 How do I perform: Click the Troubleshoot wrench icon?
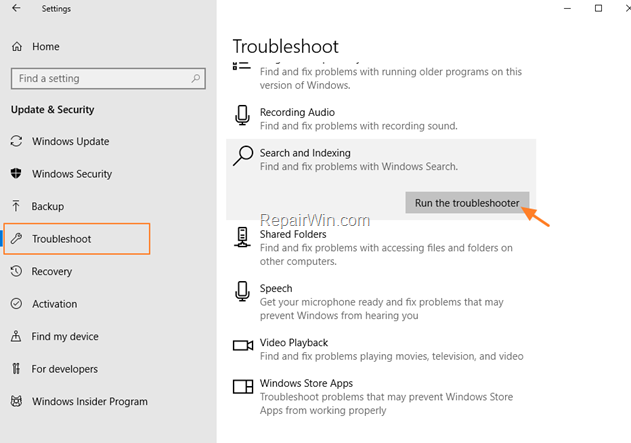click(x=16, y=239)
